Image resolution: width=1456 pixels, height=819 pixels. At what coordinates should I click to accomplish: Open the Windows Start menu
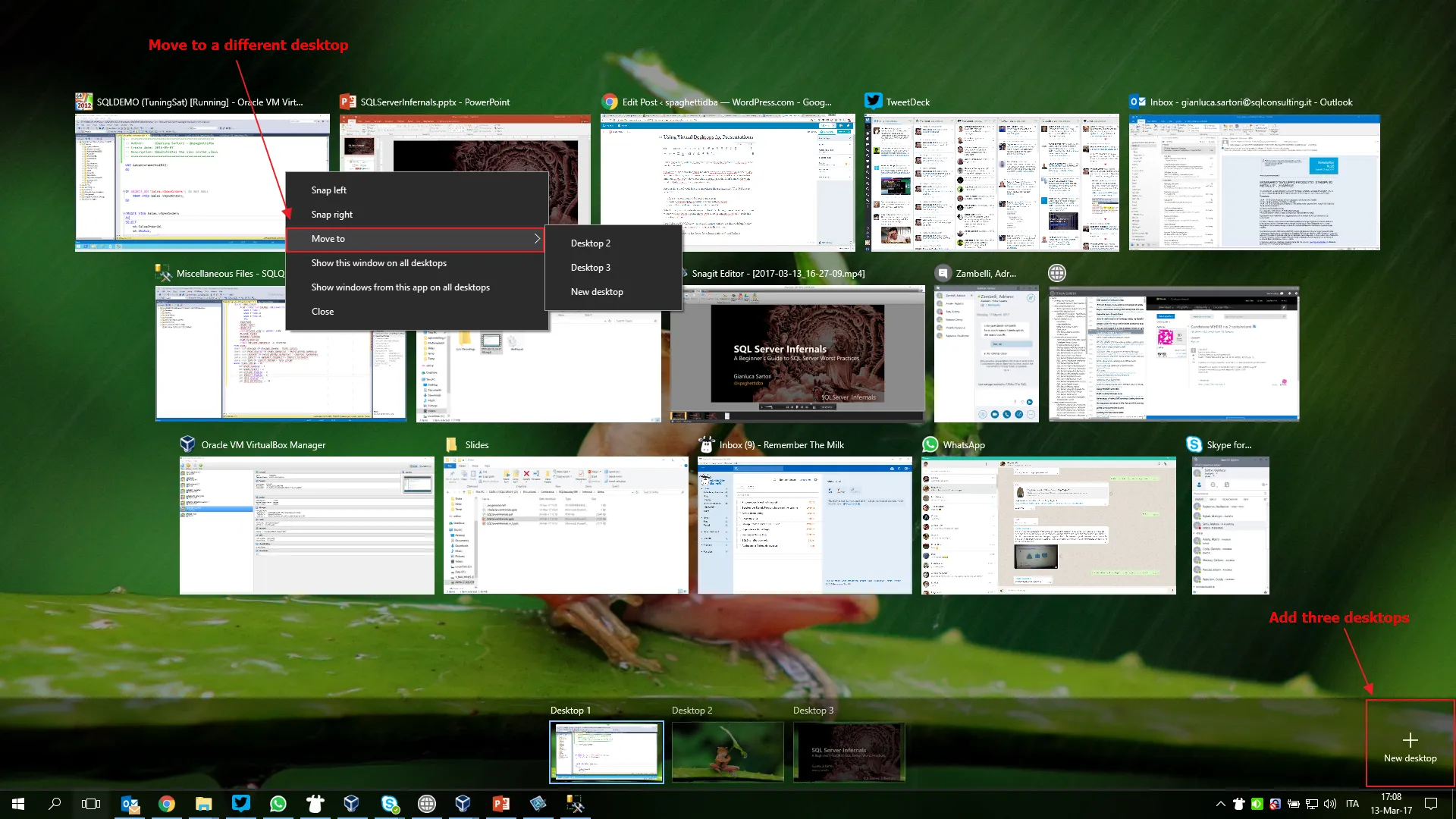[17, 804]
